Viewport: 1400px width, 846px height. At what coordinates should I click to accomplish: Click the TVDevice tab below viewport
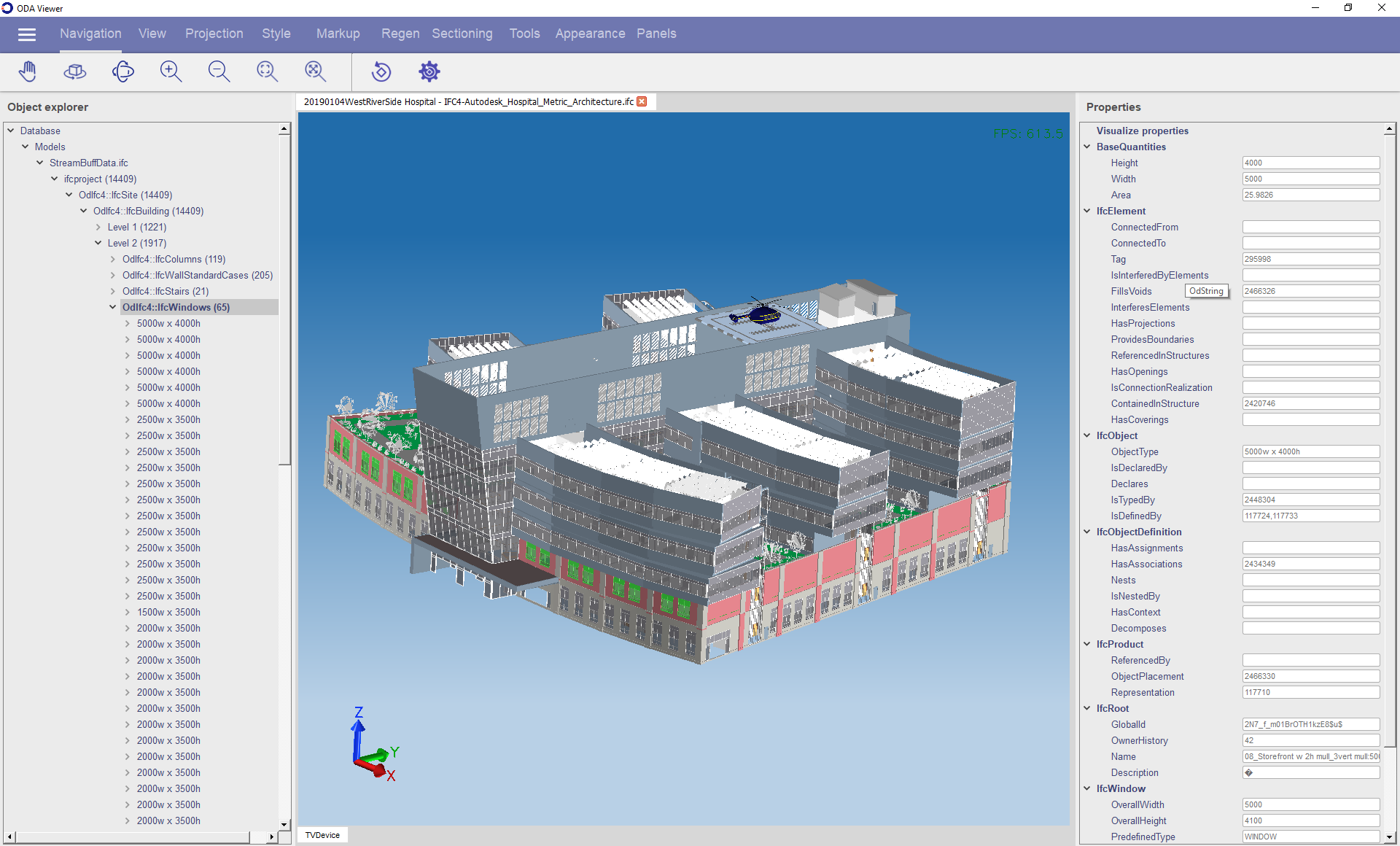[x=322, y=835]
